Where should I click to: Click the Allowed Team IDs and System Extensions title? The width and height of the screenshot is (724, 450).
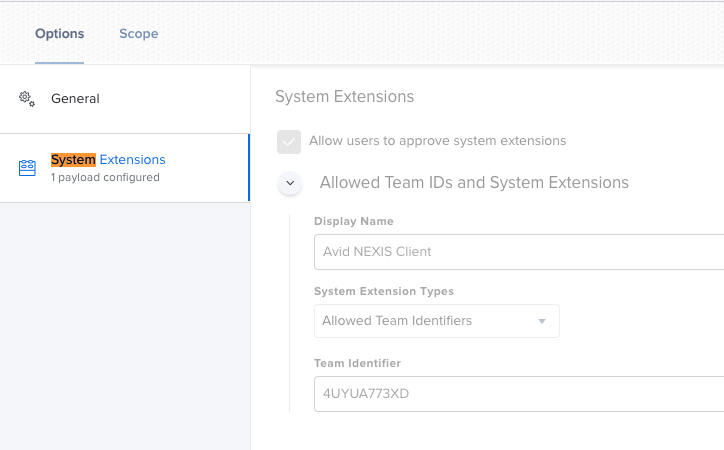pos(474,183)
